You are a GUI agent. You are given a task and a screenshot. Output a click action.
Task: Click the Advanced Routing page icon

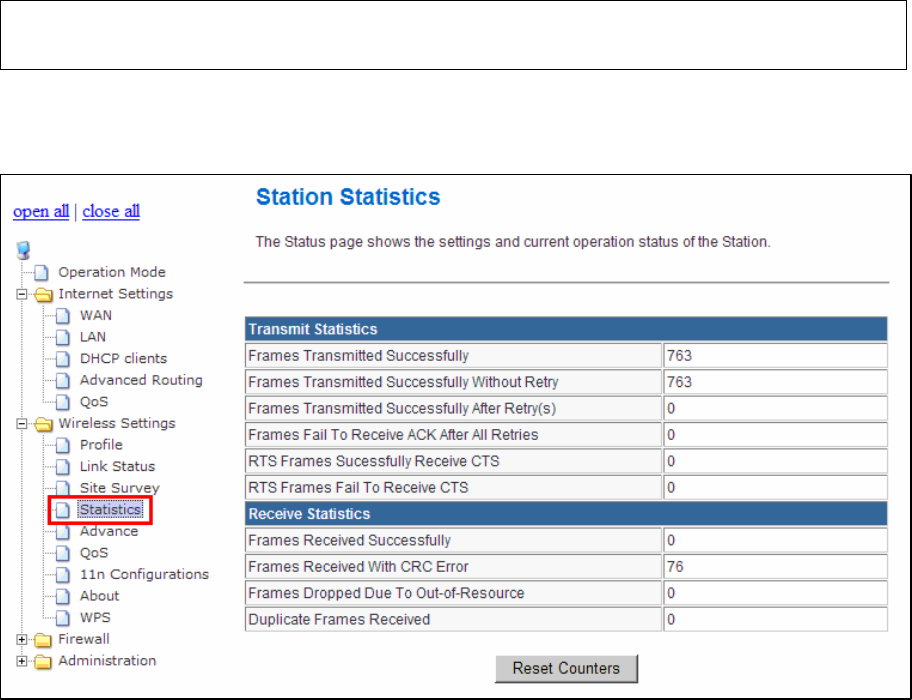coord(62,380)
